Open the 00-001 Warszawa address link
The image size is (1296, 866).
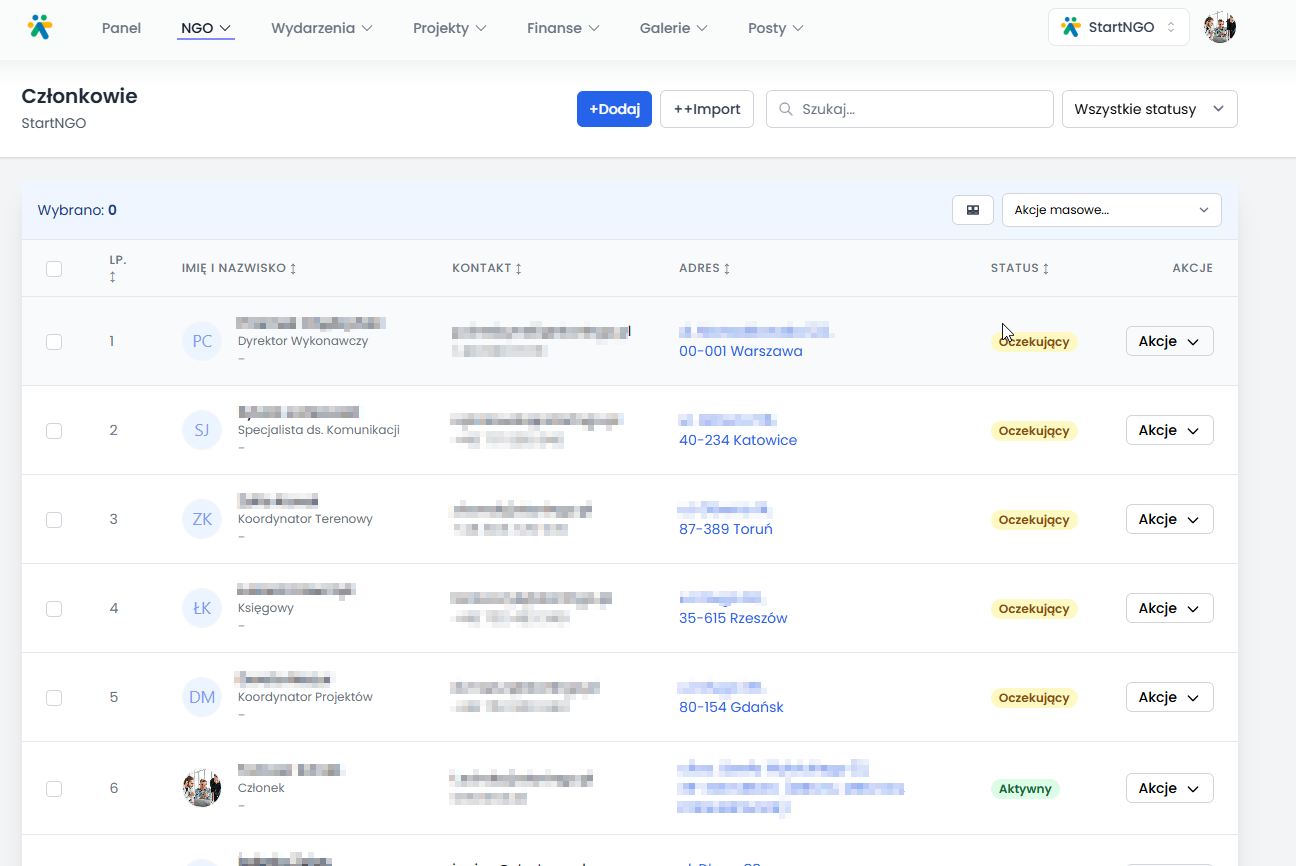point(740,351)
